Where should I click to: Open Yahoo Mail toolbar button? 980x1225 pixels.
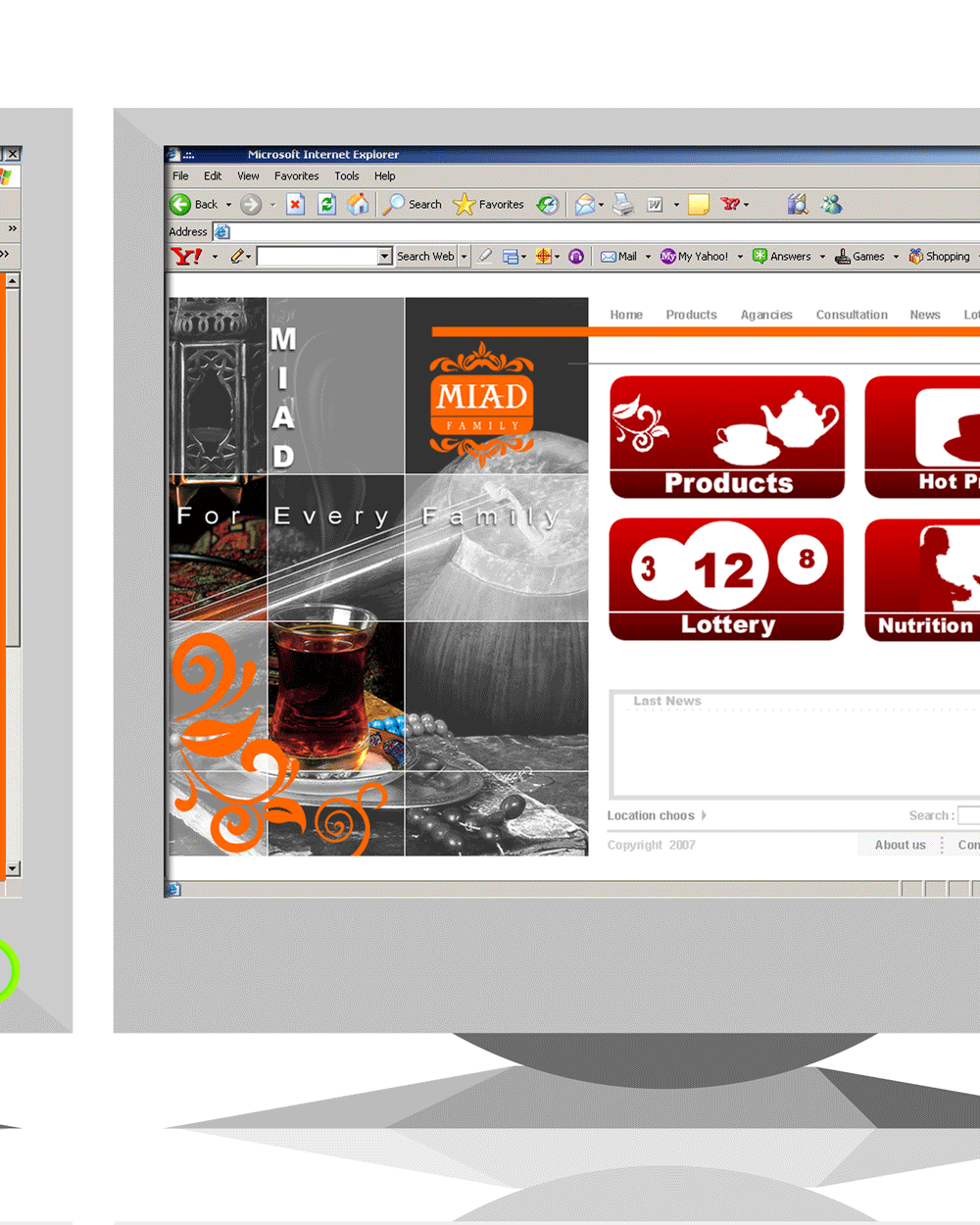pos(619,257)
